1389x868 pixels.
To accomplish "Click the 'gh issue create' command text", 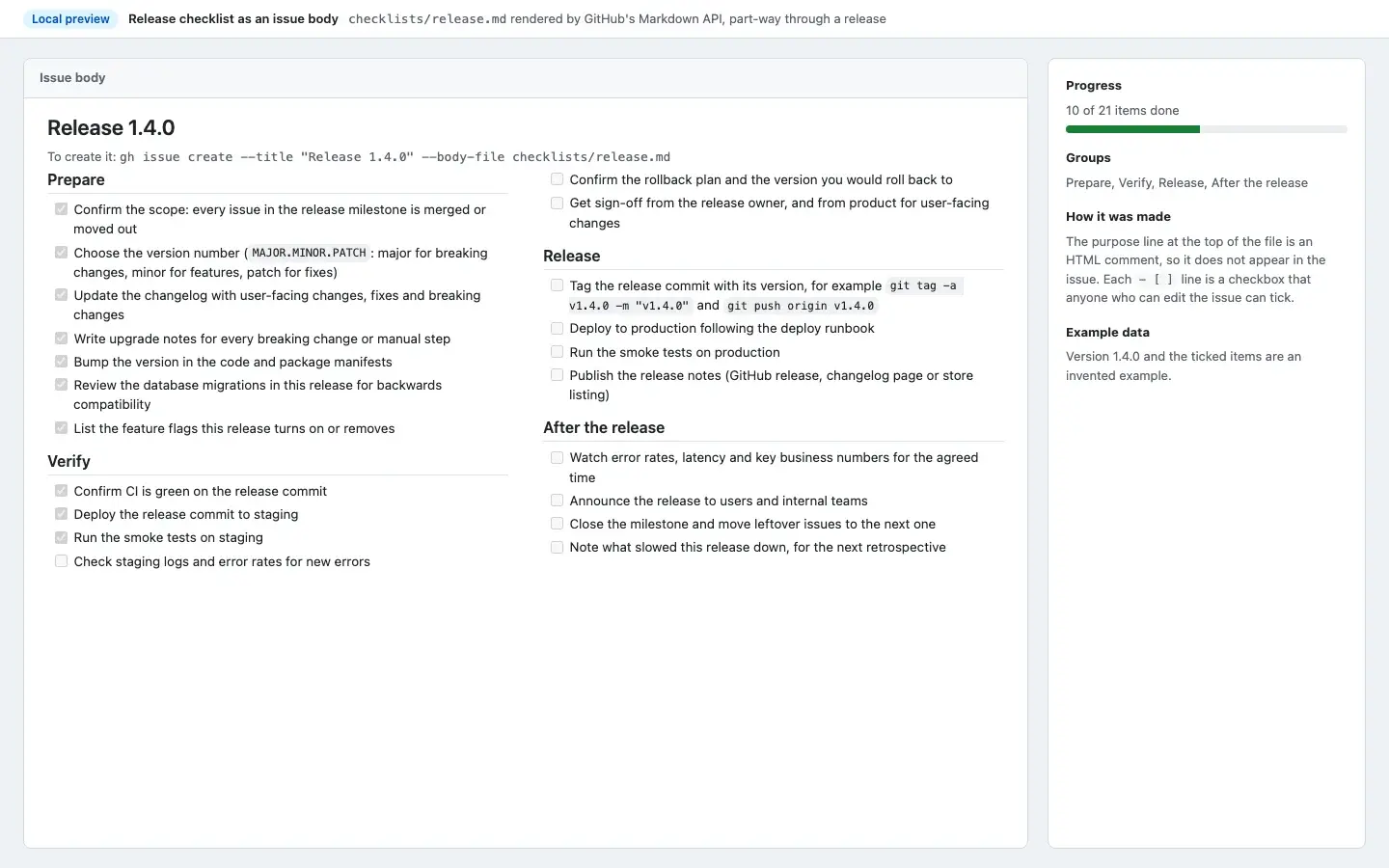I will pos(395,156).
